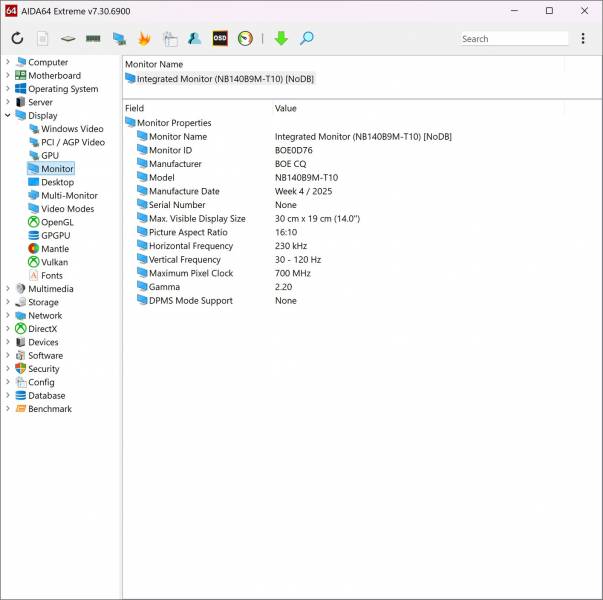
Task: Expand the Computer tree node
Action: (x=8, y=62)
